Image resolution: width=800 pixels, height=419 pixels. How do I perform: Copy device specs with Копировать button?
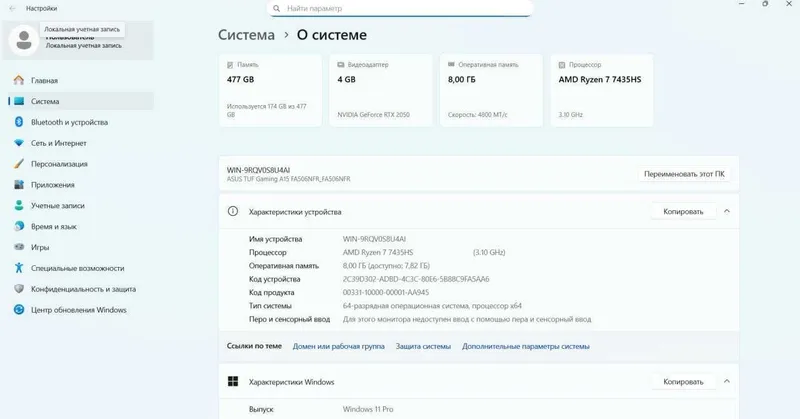click(683, 211)
